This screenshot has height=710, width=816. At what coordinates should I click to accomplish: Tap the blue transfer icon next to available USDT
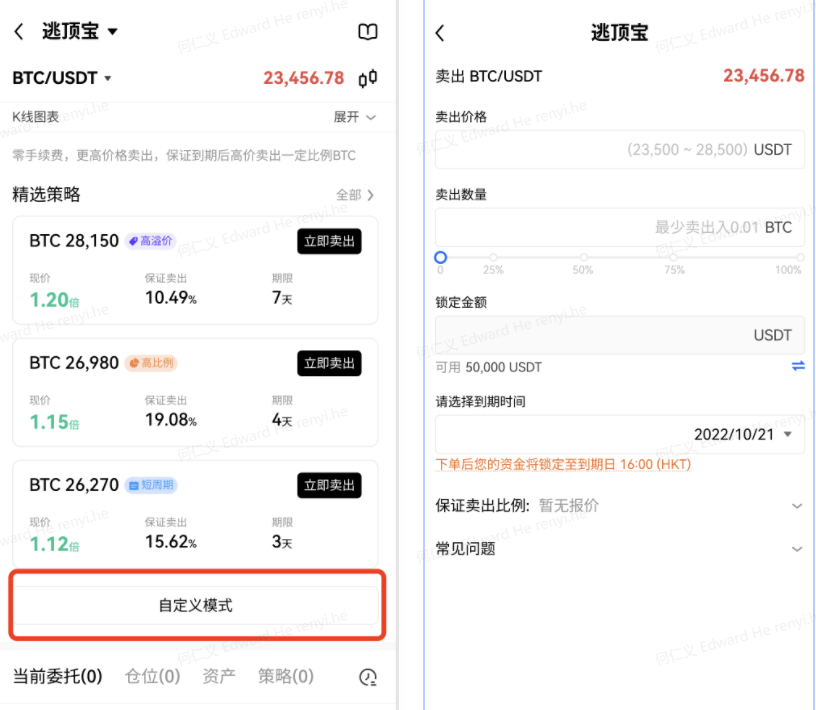click(x=798, y=366)
